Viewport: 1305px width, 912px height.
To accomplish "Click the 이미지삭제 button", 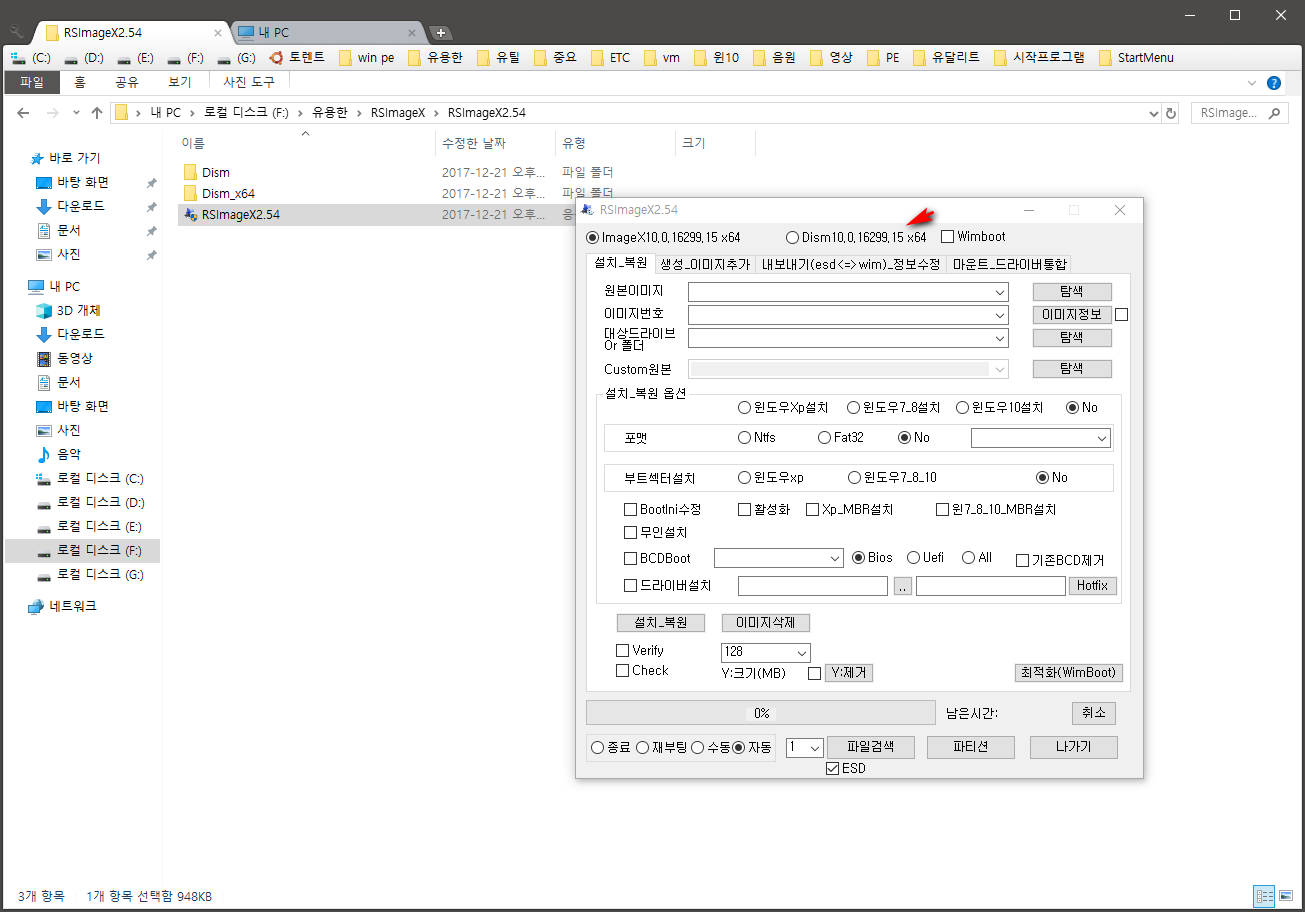I will coord(765,622).
